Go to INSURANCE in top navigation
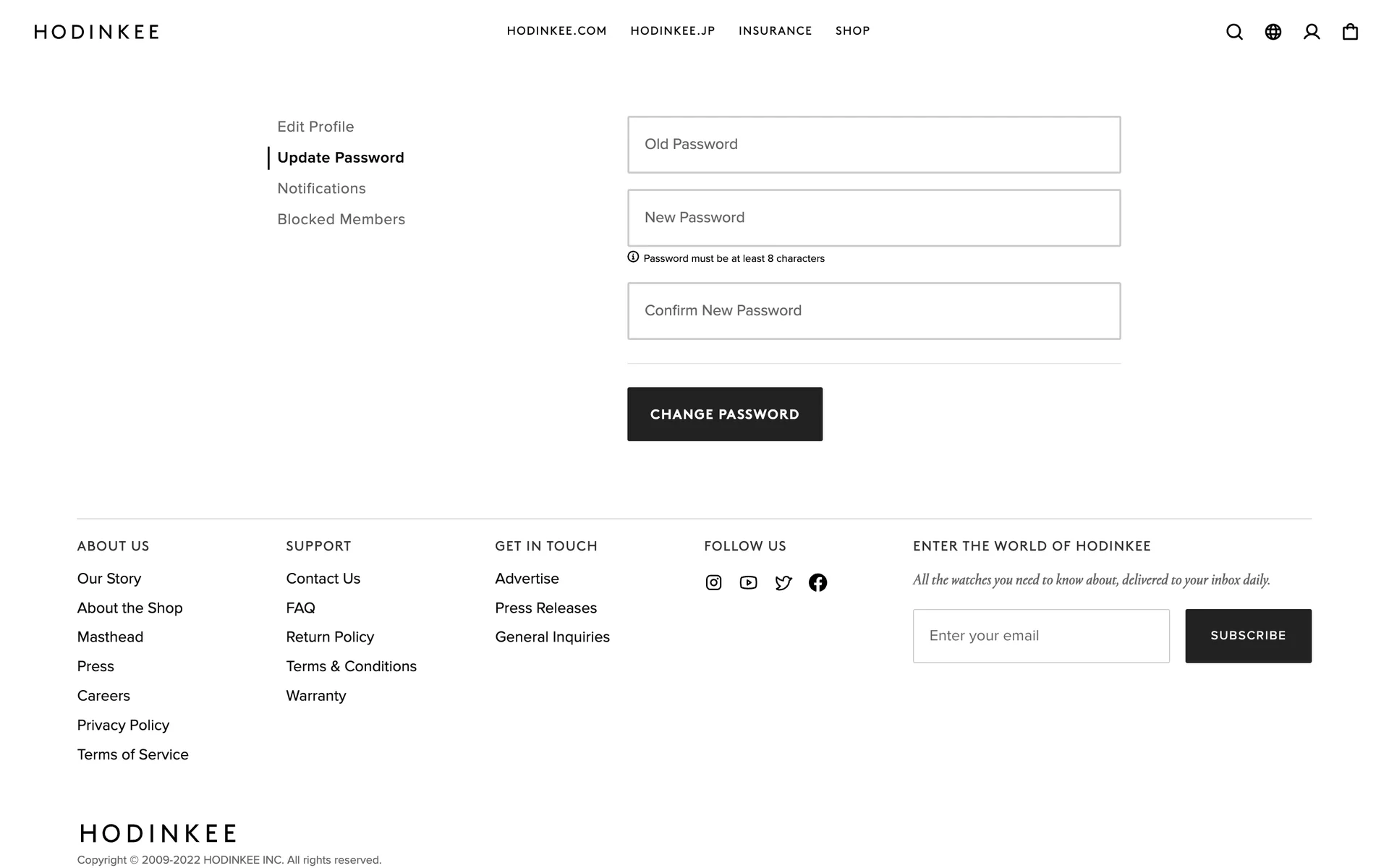Viewport: 1389px width, 868px height. coord(775,31)
